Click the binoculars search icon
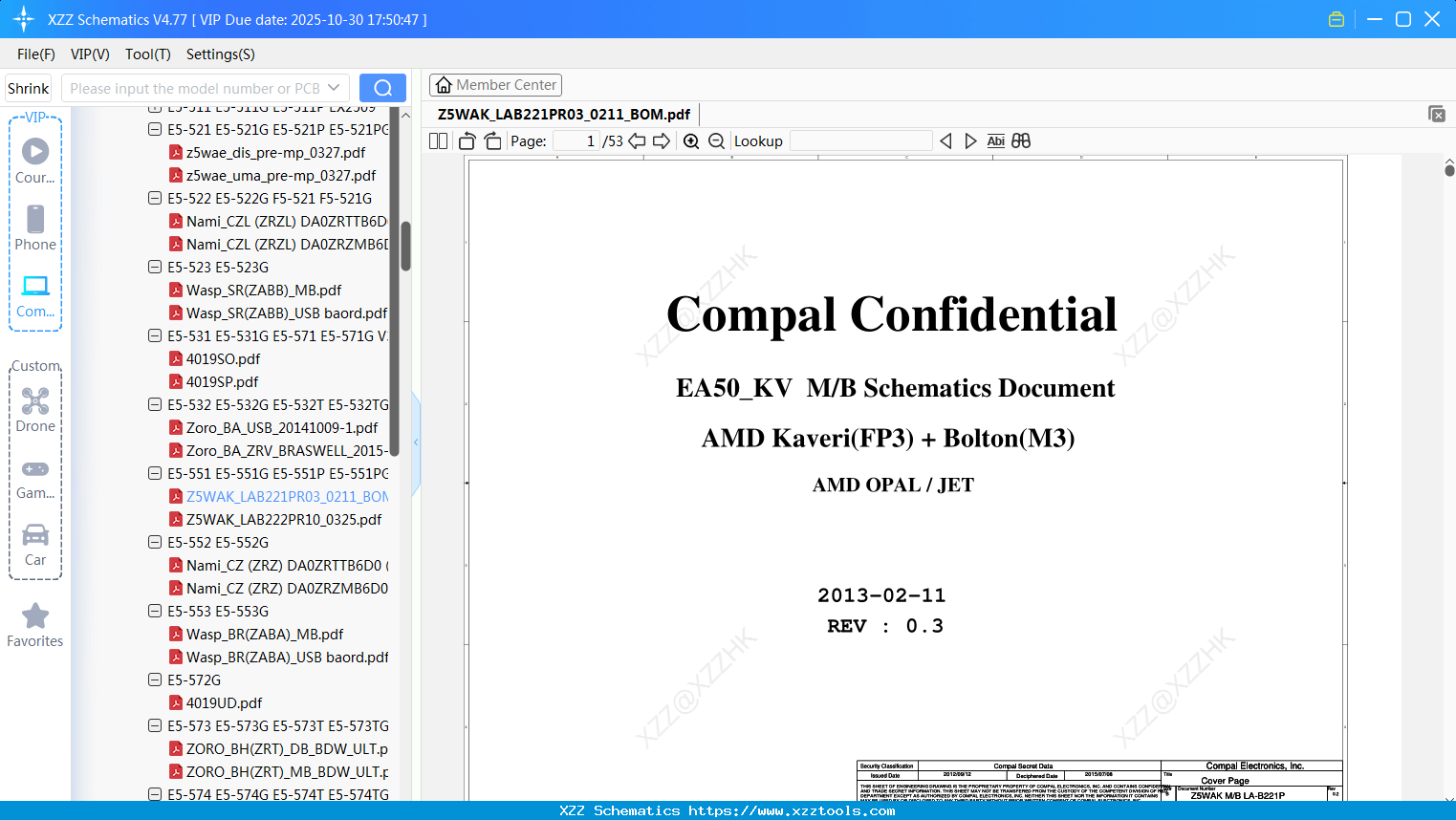The width and height of the screenshot is (1456, 820). [x=1021, y=140]
